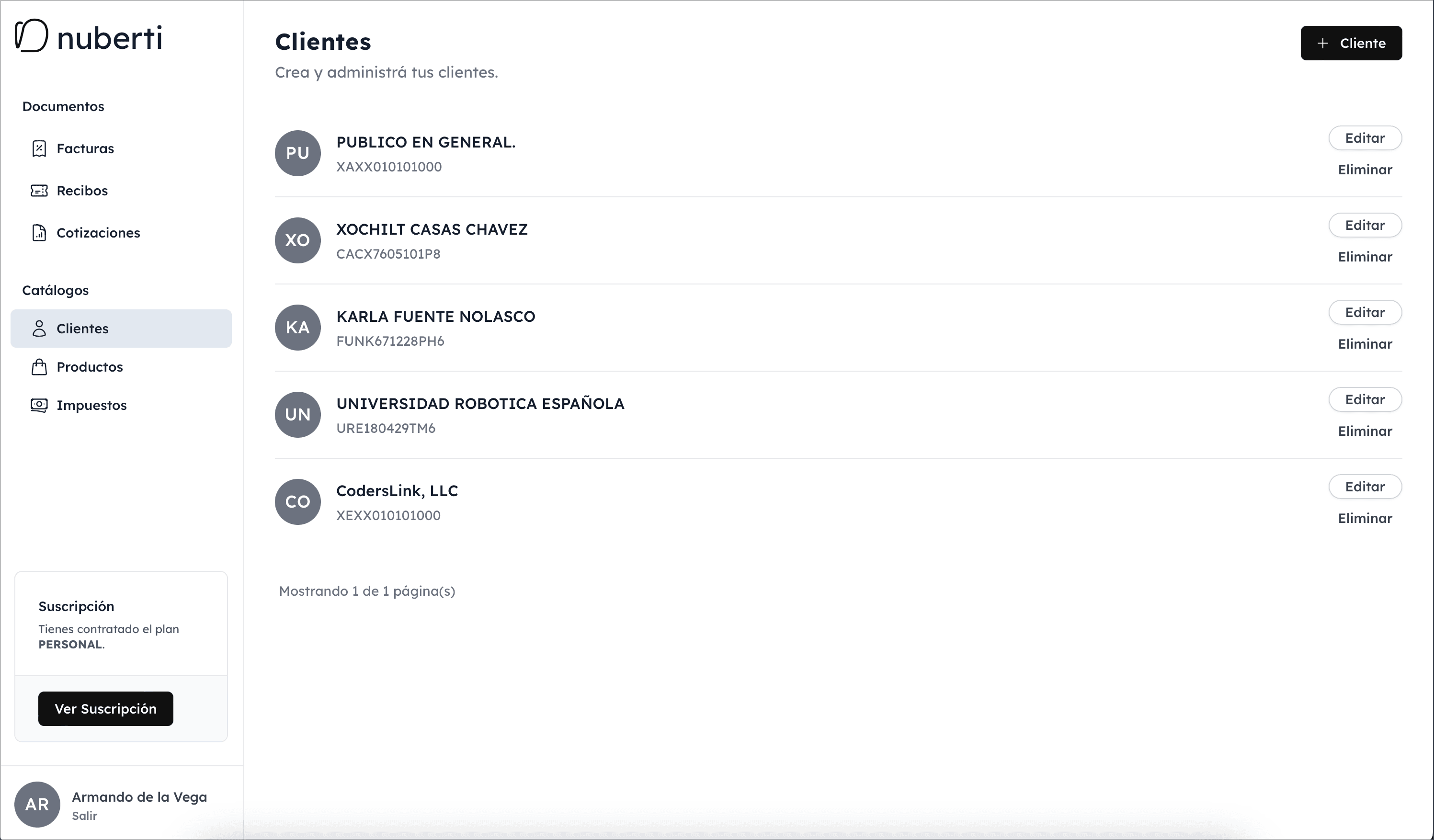Add a new Cliente
The image size is (1434, 840).
[x=1351, y=43]
